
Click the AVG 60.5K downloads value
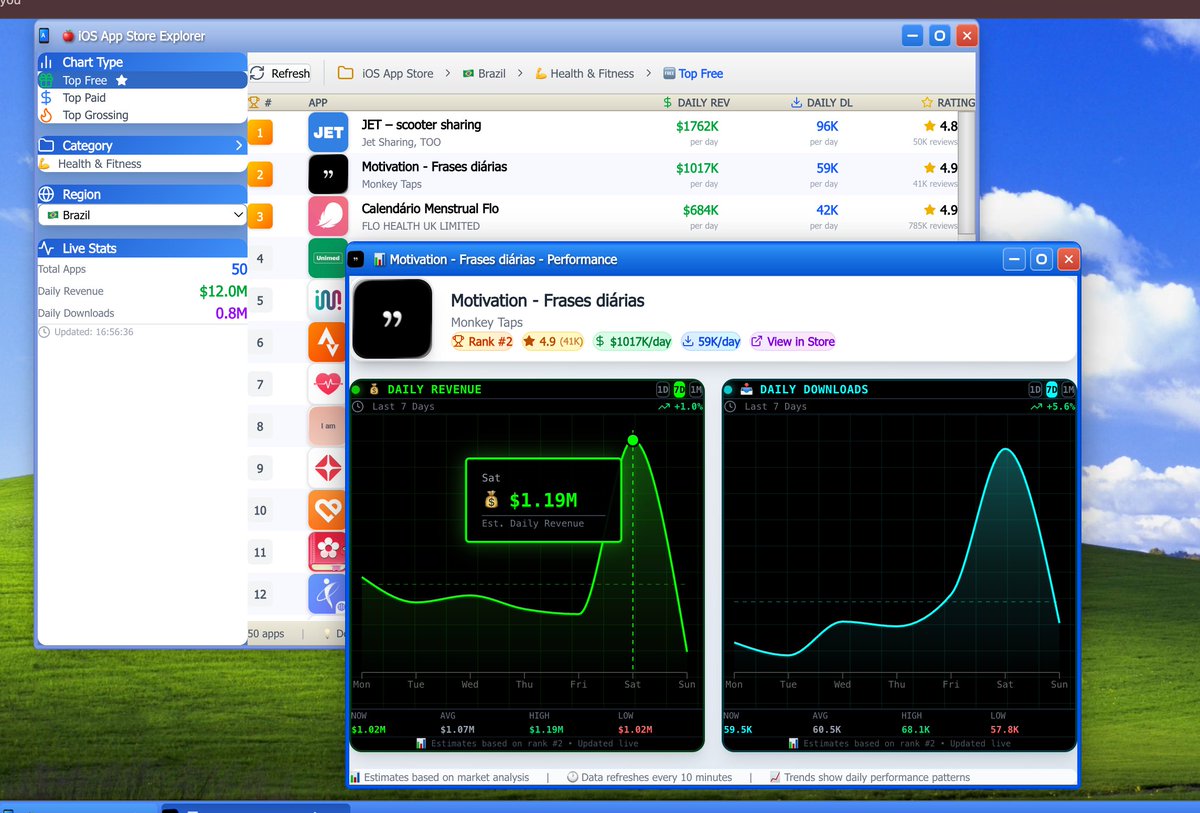click(825, 730)
